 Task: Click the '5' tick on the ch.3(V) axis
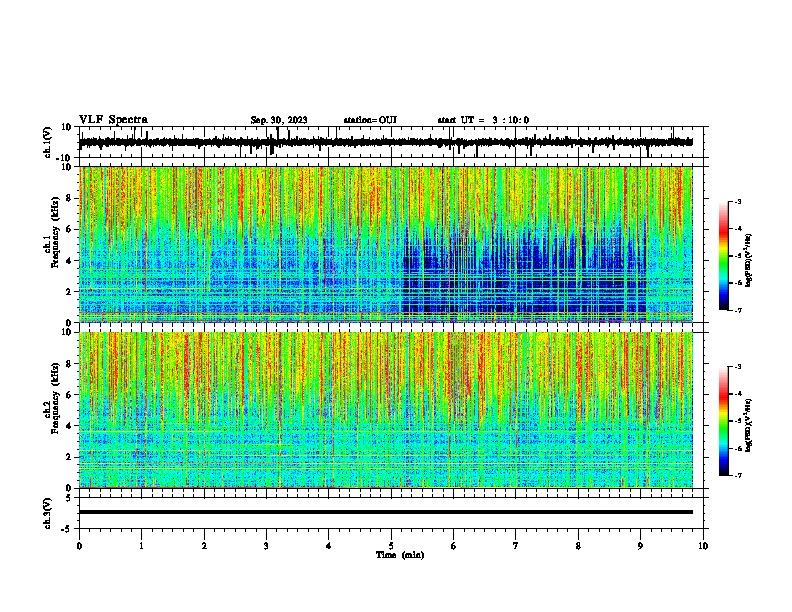pyautogui.click(x=69, y=497)
